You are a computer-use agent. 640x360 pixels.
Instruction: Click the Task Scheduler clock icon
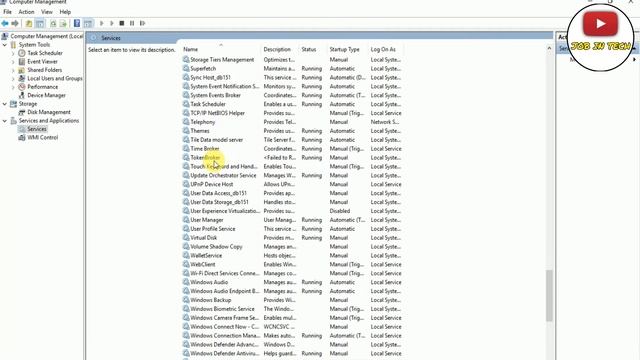(x=22, y=53)
